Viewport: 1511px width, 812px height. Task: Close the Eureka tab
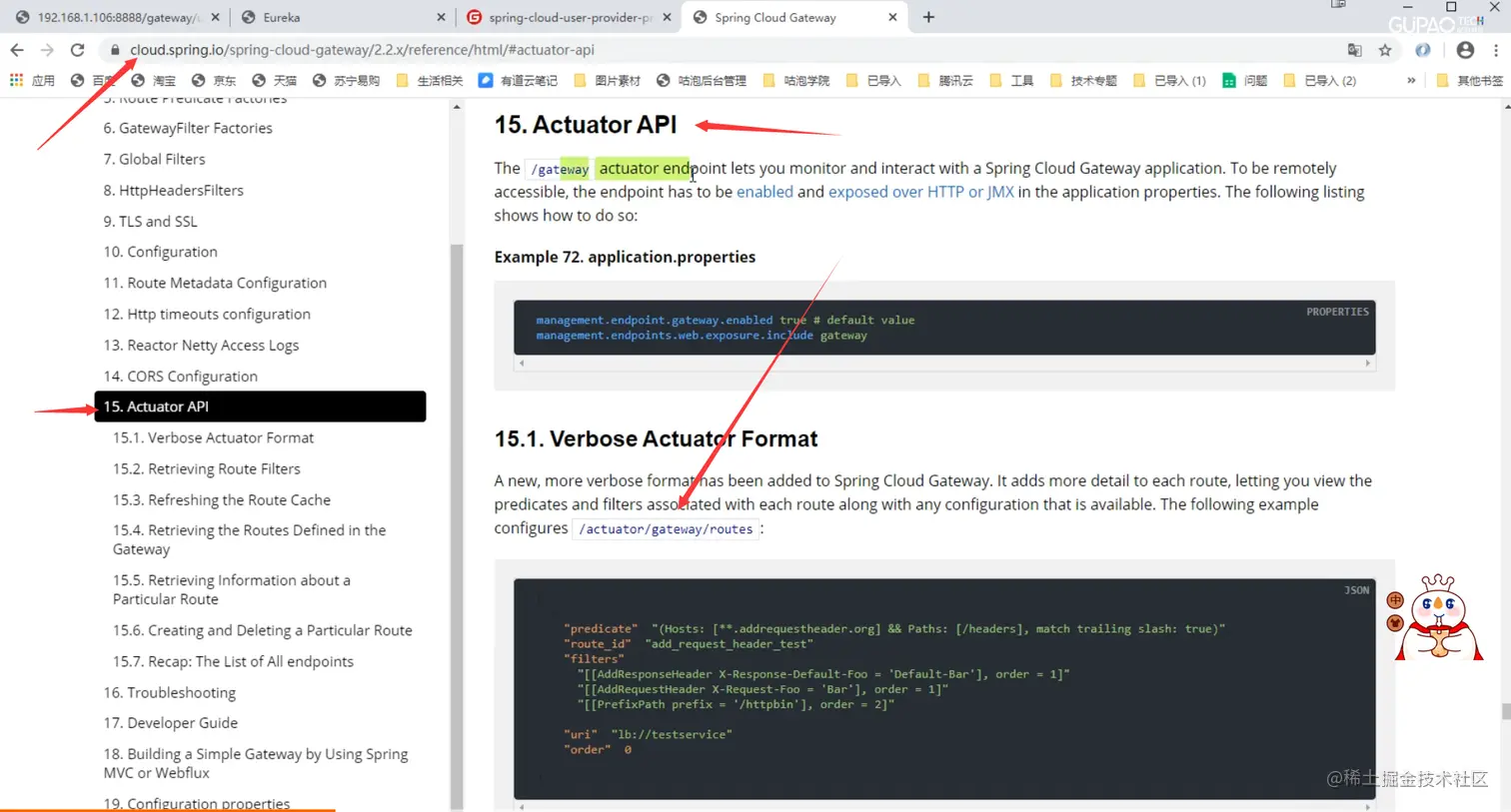click(x=442, y=17)
